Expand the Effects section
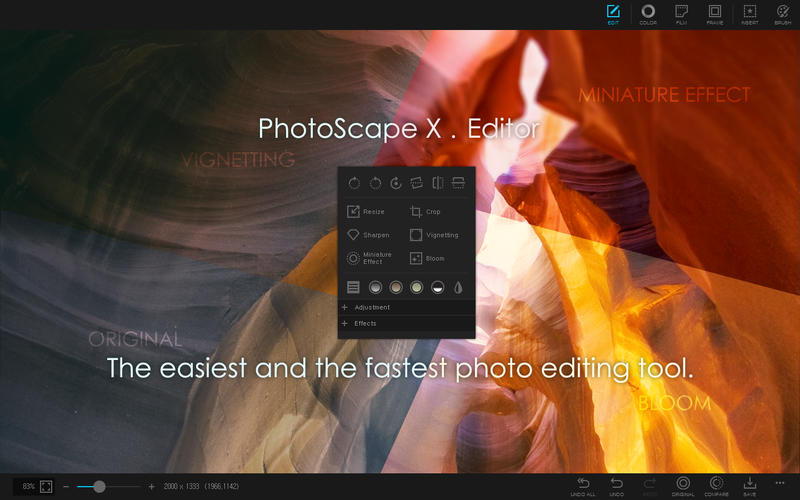This screenshot has height=500, width=800. [x=407, y=323]
